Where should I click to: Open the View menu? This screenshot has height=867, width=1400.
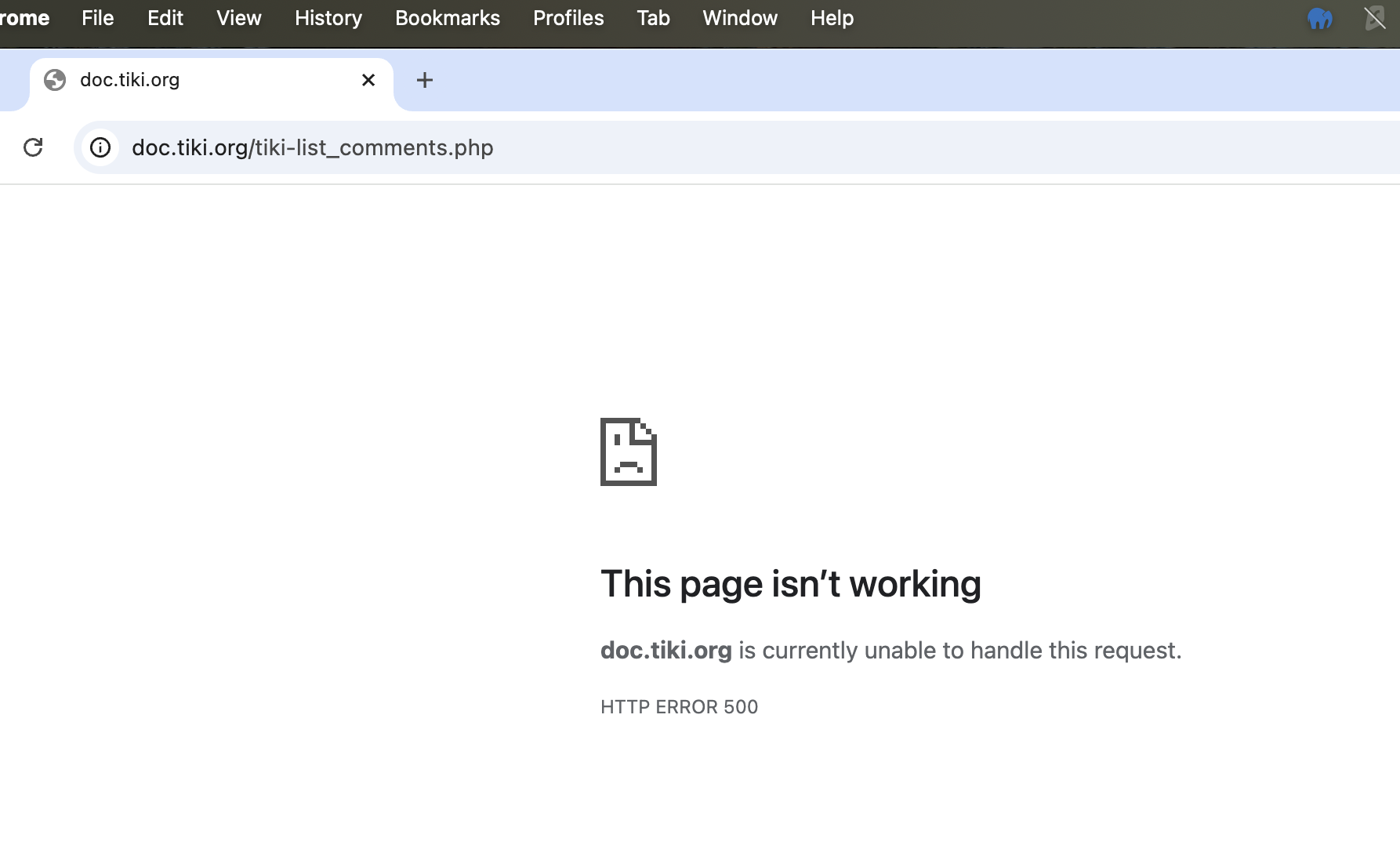pos(239,18)
